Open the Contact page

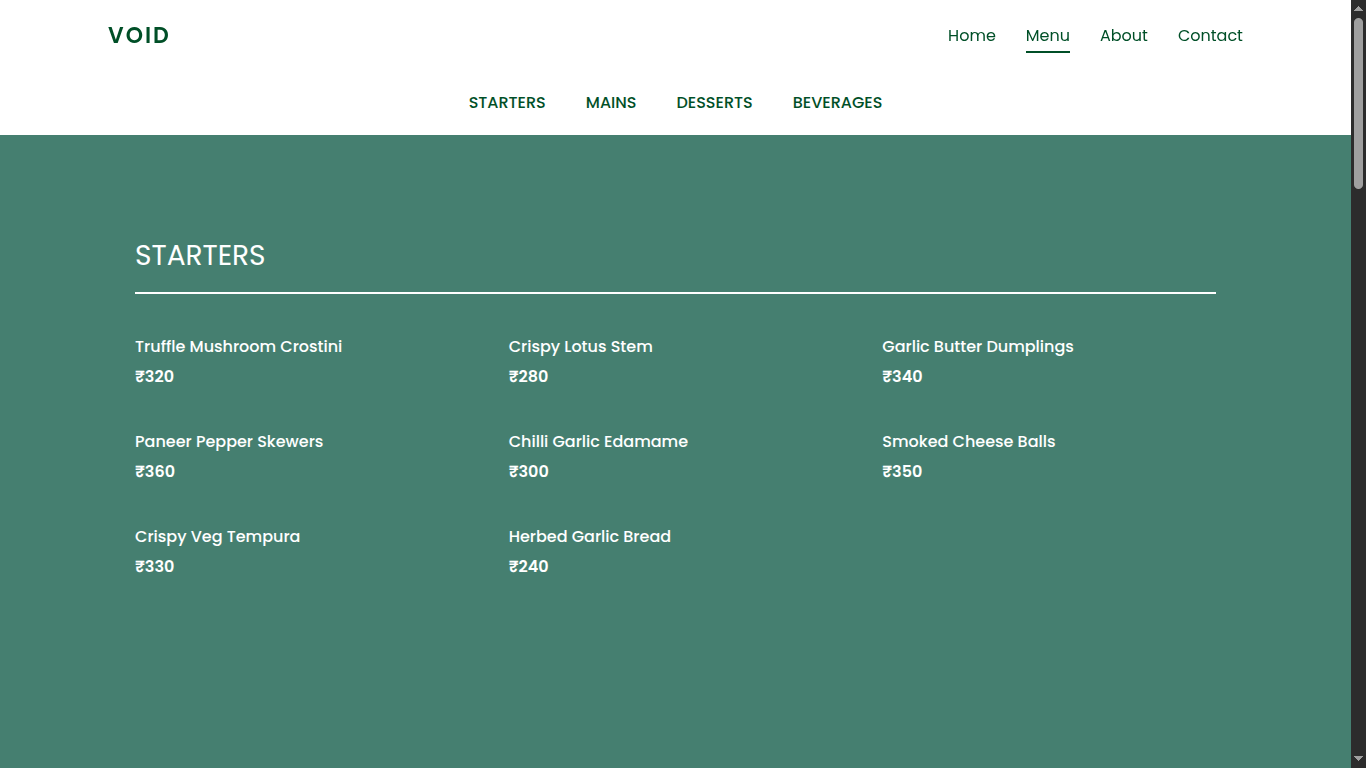pyautogui.click(x=1209, y=36)
